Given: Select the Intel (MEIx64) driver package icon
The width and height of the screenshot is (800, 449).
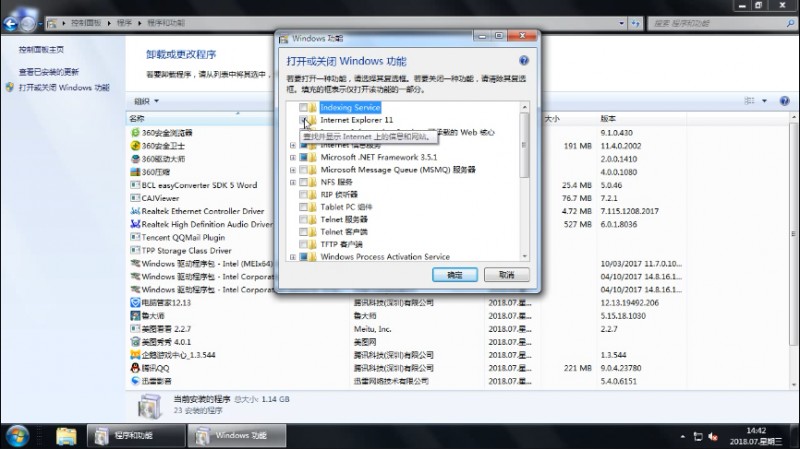Looking at the screenshot, I should point(135,264).
